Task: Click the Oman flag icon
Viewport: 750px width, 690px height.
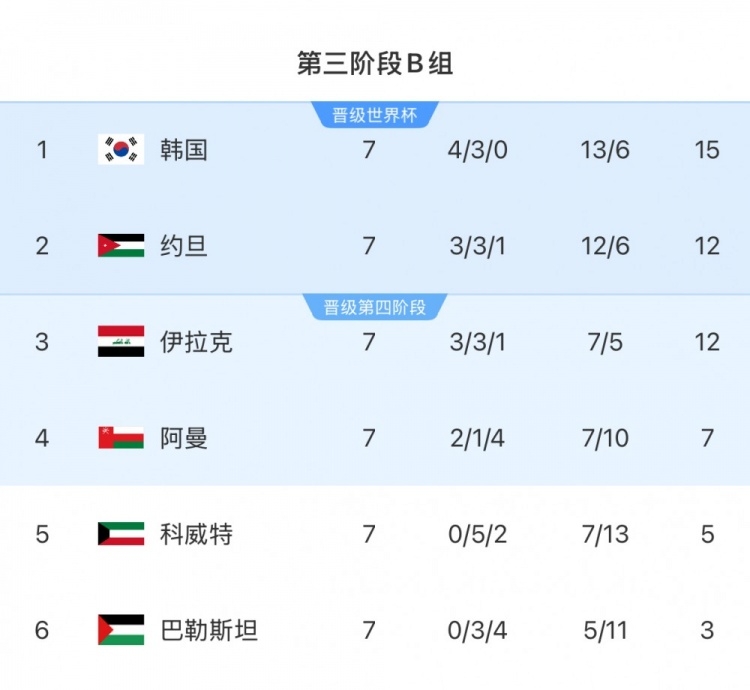Action: point(121,438)
